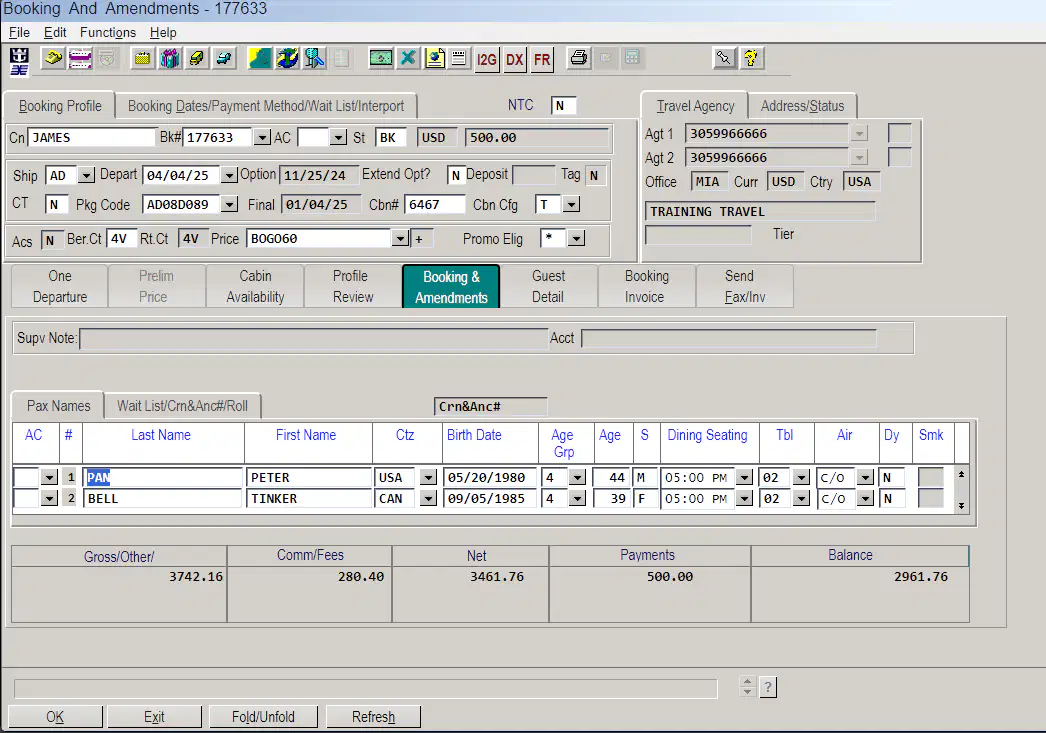Image resolution: width=1046 pixels, height=733 pixels.
Task: Click the Royal Caribbean crown-and-anchor logo icon
Action: tap(19, 61)
